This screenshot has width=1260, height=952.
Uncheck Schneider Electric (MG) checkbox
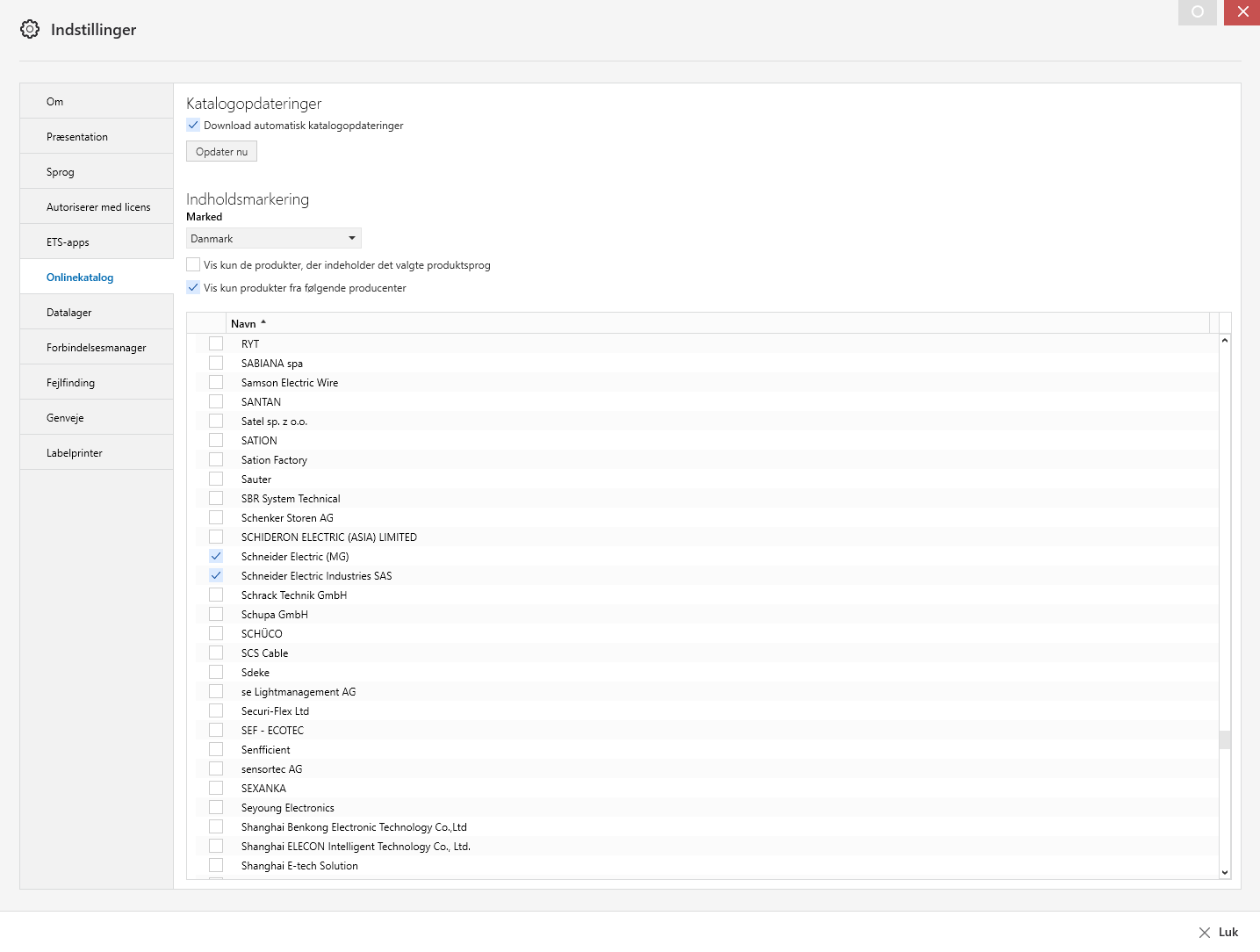216,556
